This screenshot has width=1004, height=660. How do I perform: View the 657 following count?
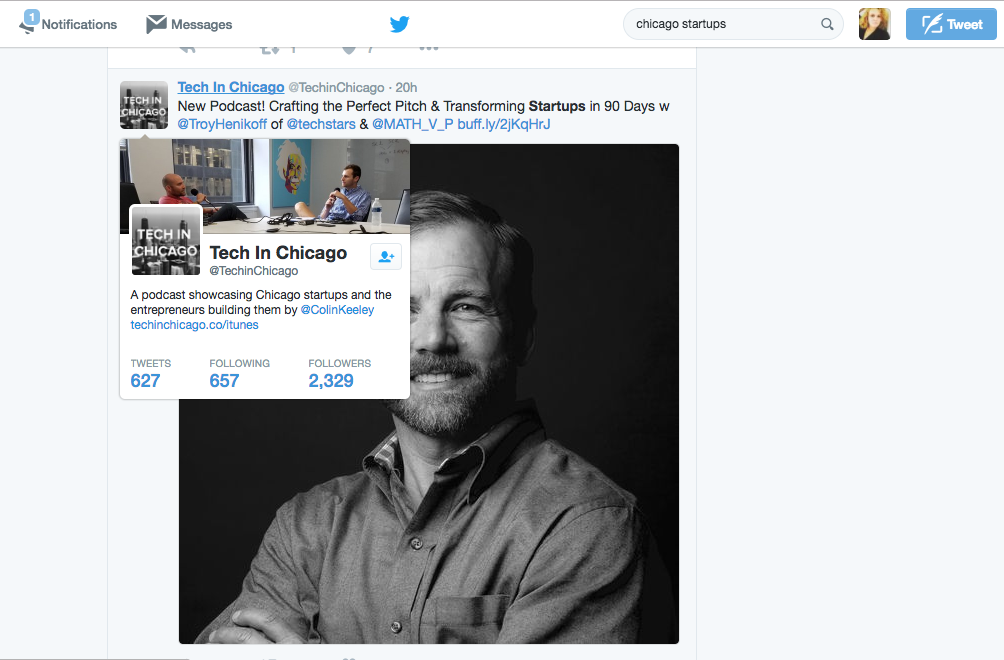[x=224, y=381]
